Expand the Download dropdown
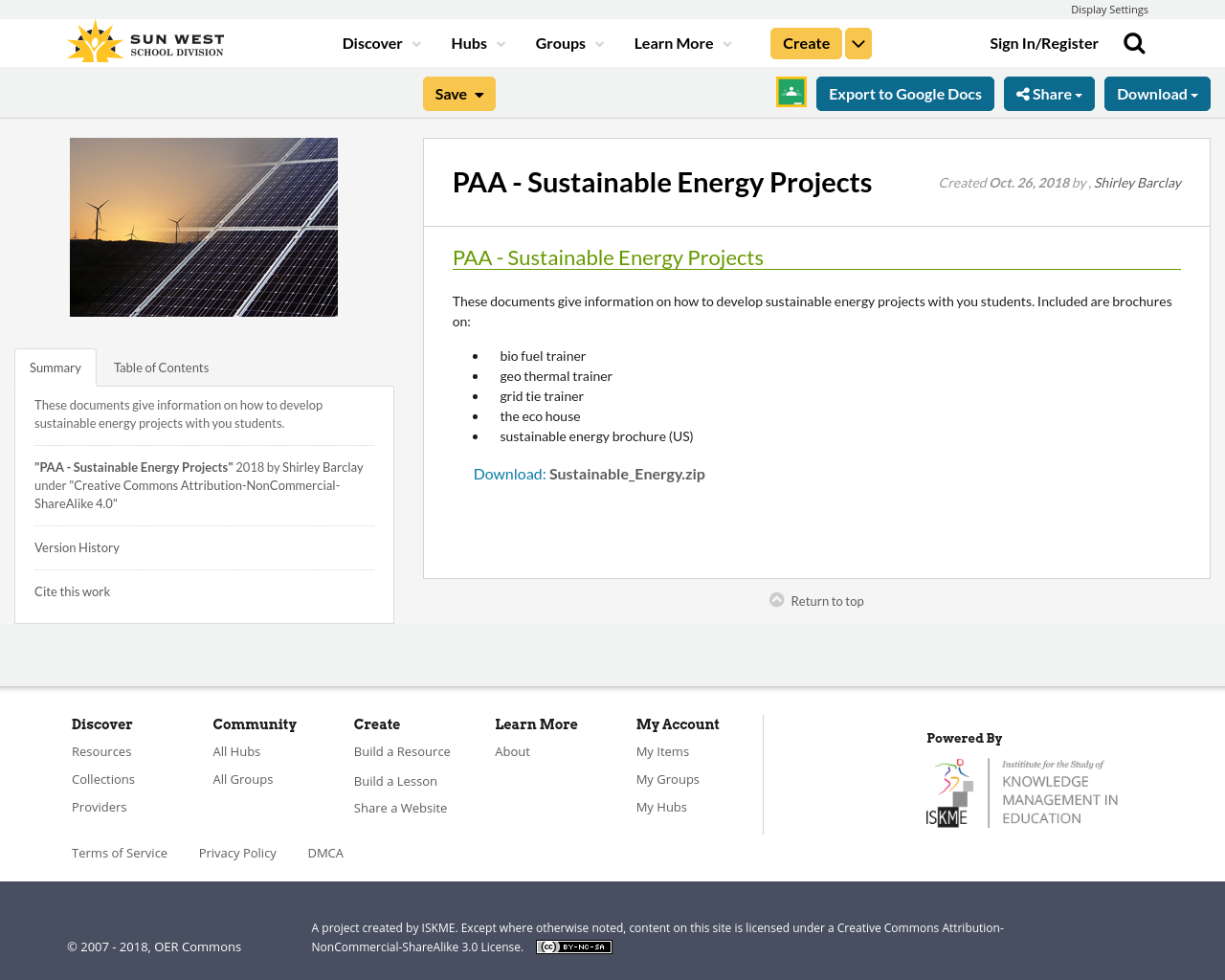1225x980 pixels. tap(1157, 92)
